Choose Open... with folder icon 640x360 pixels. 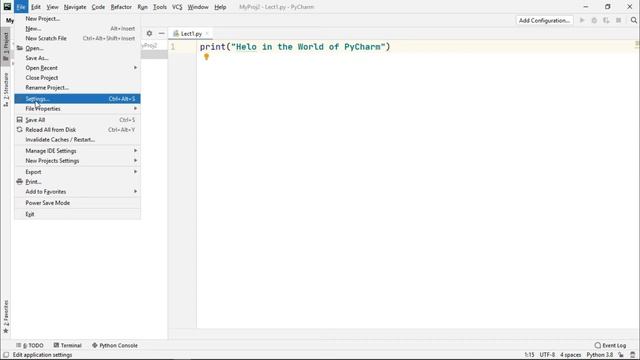(78, 48)
